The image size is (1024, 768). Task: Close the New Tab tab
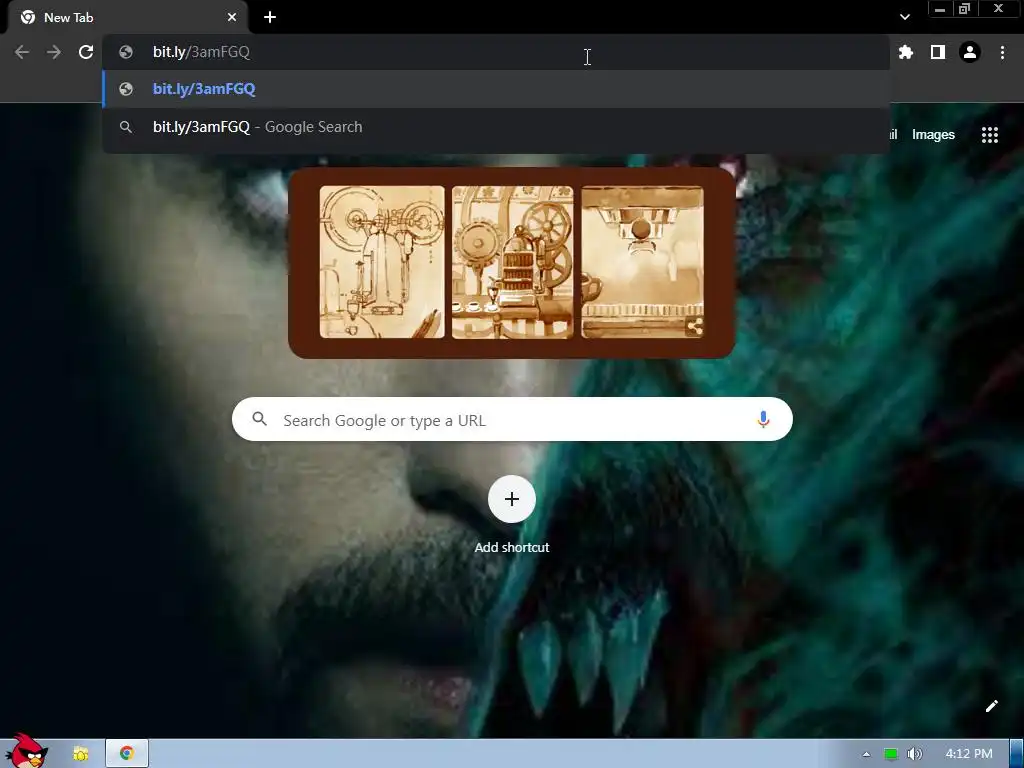232,18
